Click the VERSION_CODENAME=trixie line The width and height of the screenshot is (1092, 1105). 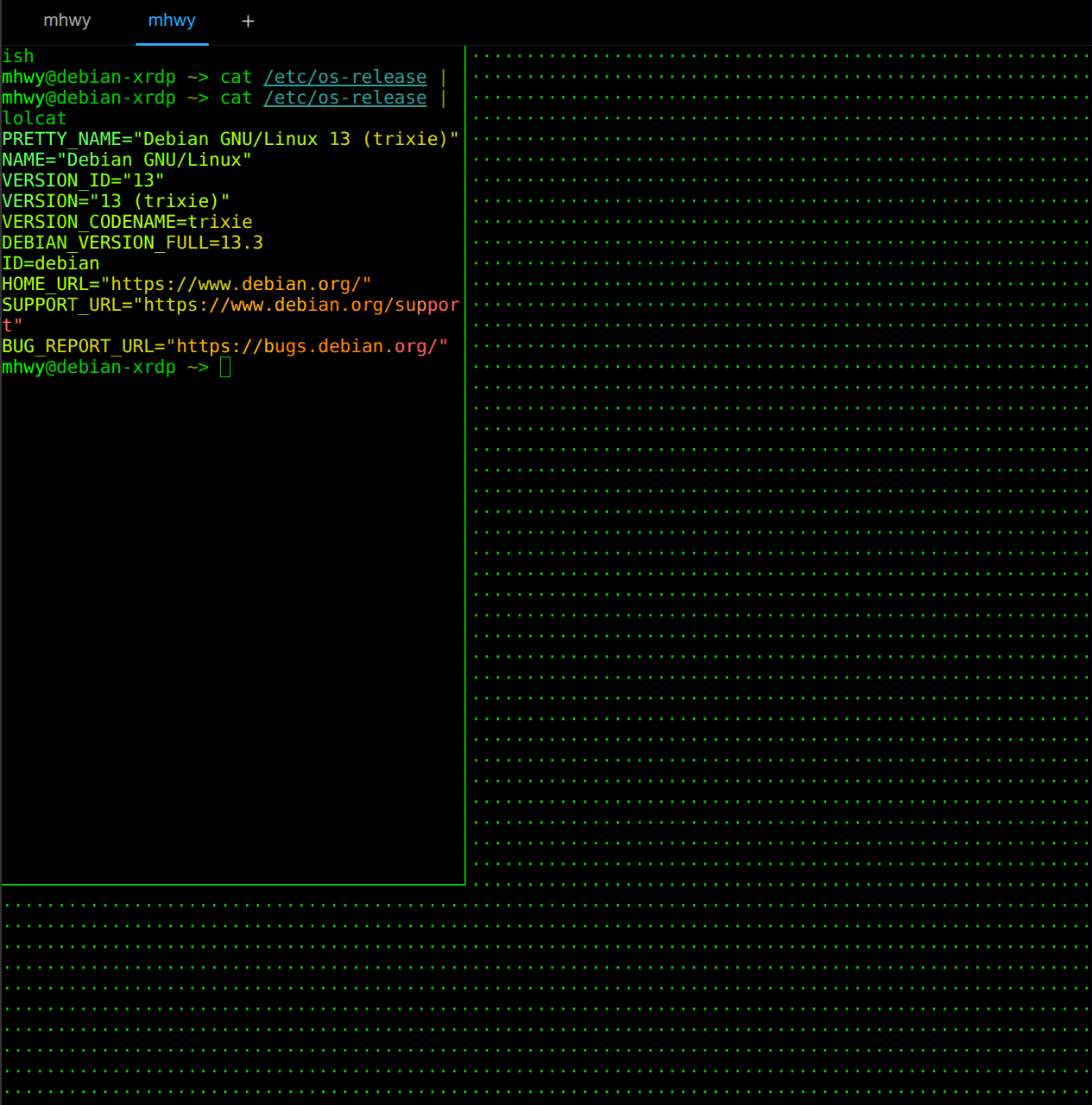tap(127, 222)
